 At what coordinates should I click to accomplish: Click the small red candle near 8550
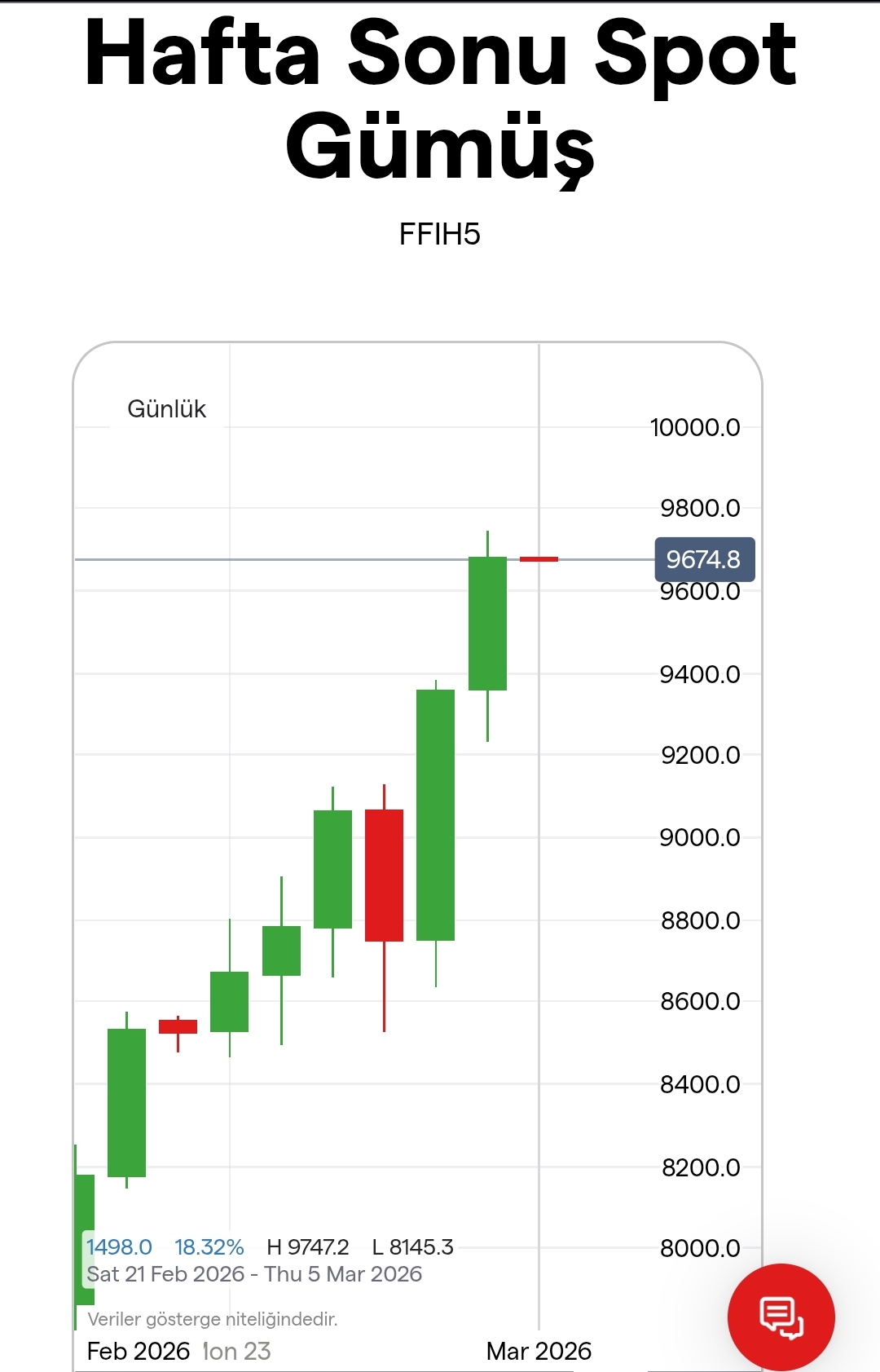point(178,1026)
